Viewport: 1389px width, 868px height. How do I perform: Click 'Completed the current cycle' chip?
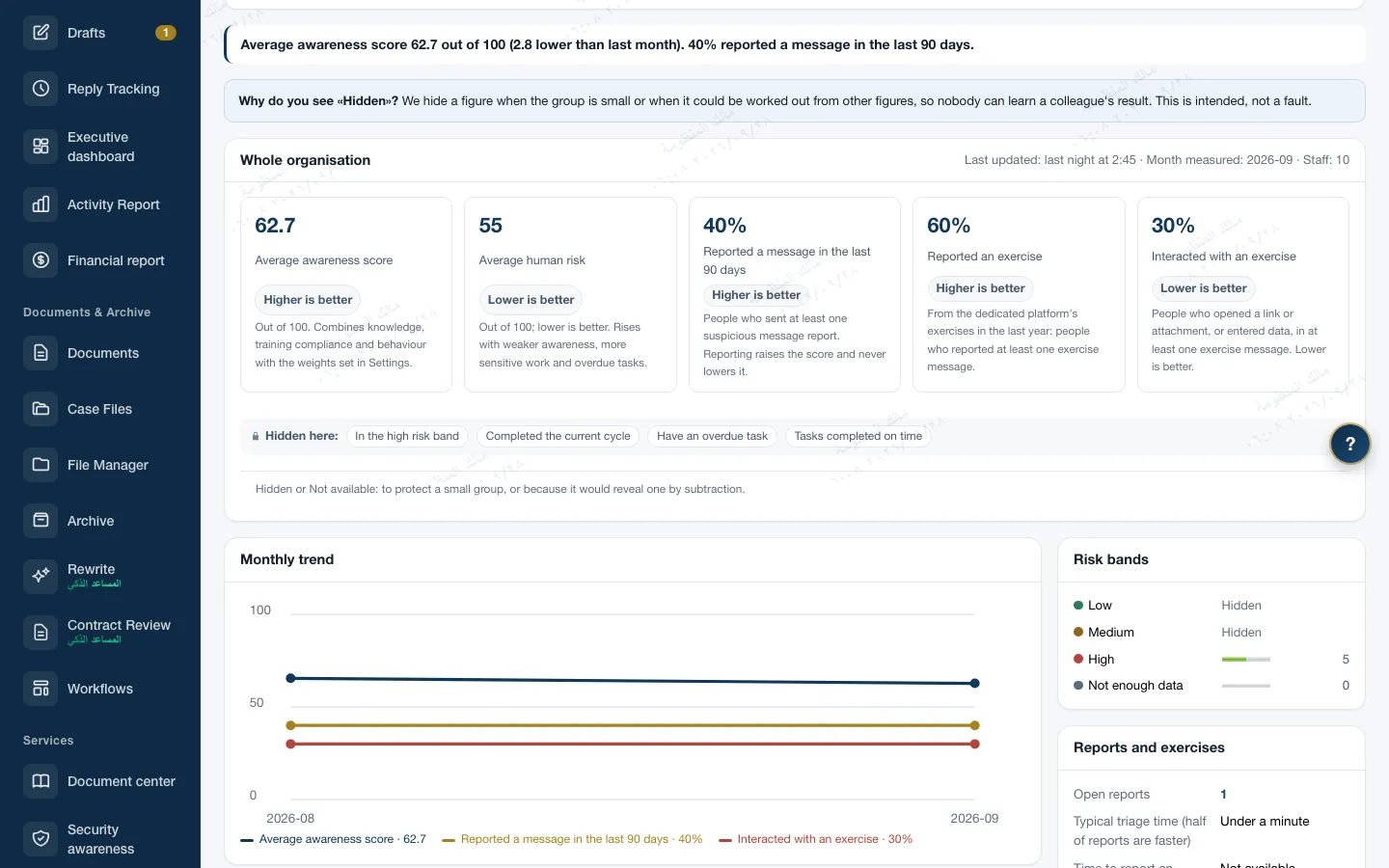(x=558, y=436)
